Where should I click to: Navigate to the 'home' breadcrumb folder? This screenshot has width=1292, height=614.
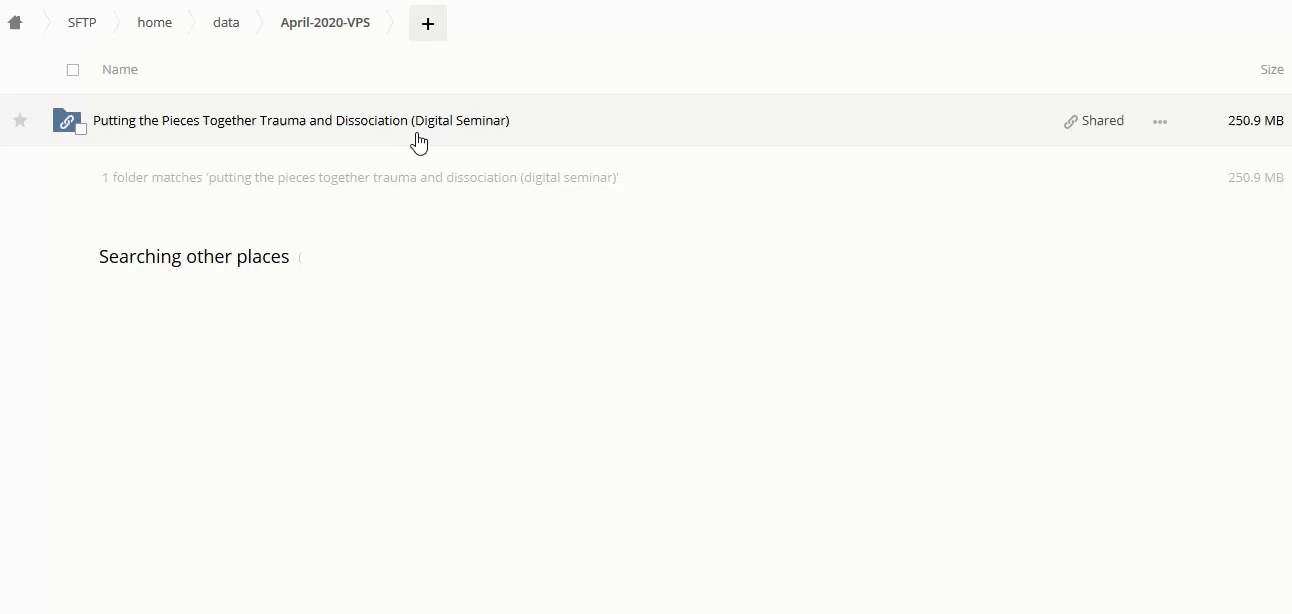154,23
